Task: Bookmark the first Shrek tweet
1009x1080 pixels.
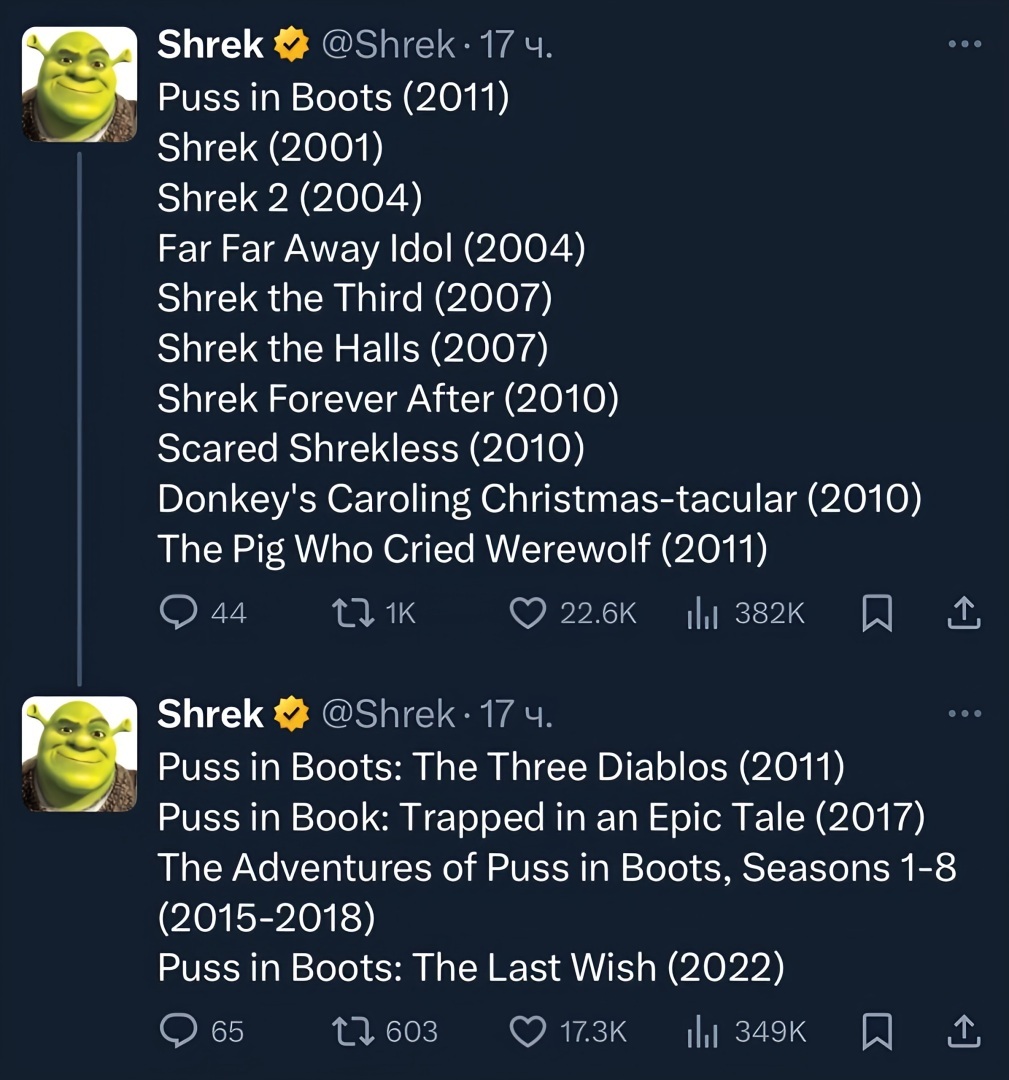Action: (x=876, y=612)
